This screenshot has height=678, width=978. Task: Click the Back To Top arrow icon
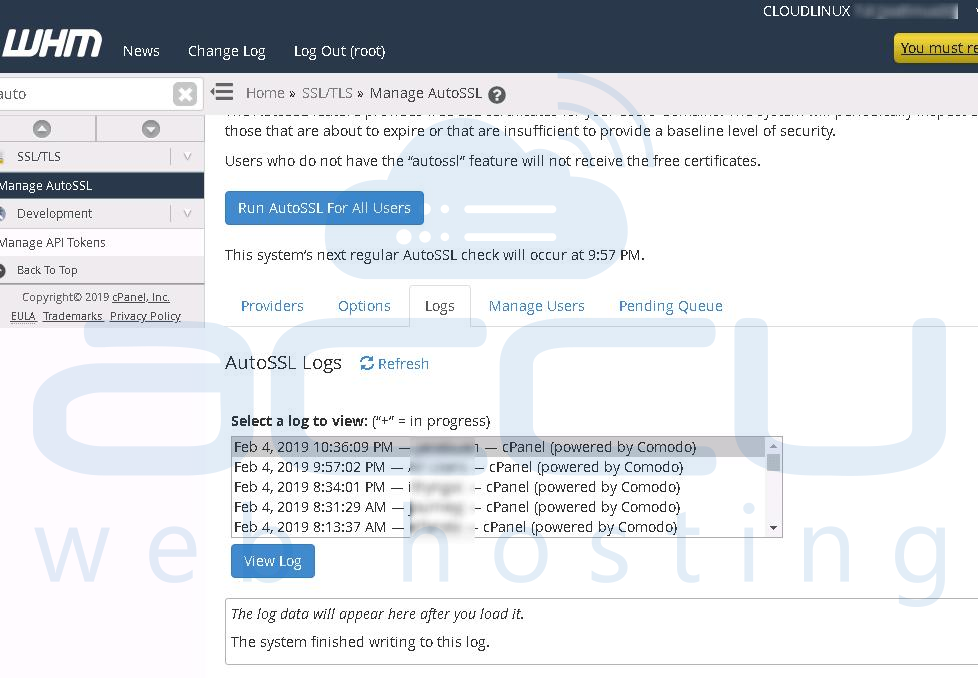click(2, 270)
